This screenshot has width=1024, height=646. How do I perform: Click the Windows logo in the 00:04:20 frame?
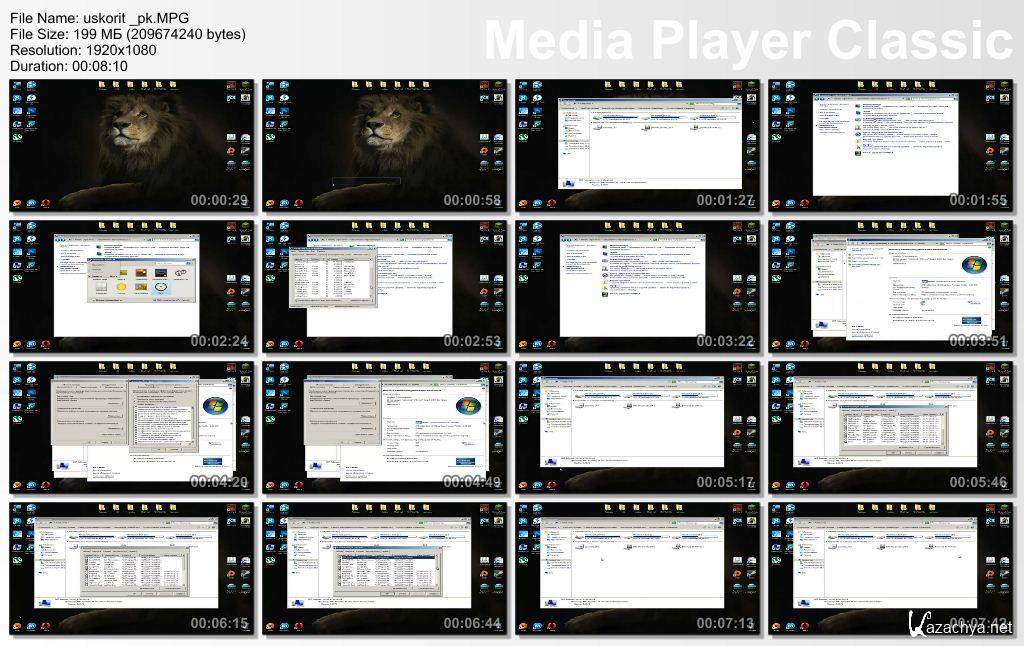click(x=214, y=406)
